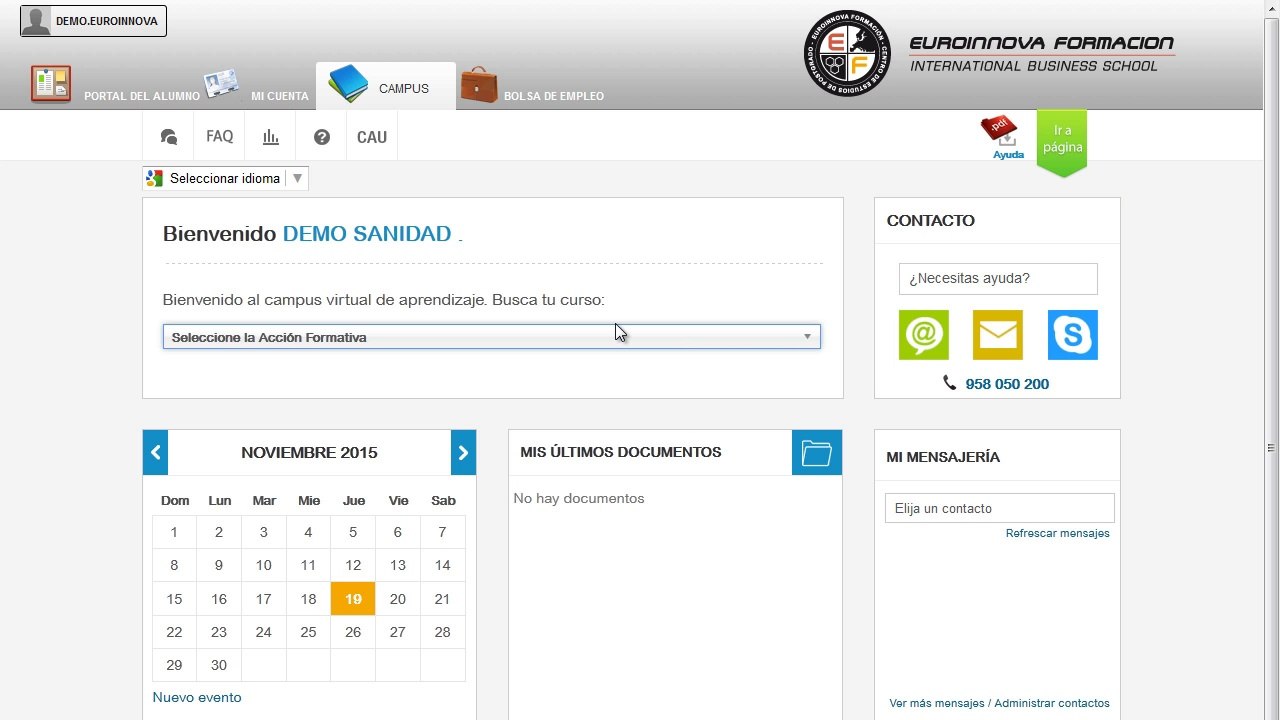1280x720 pixels.
Task: Select day 1 in the calendar
Action: (x=174, y=532)
